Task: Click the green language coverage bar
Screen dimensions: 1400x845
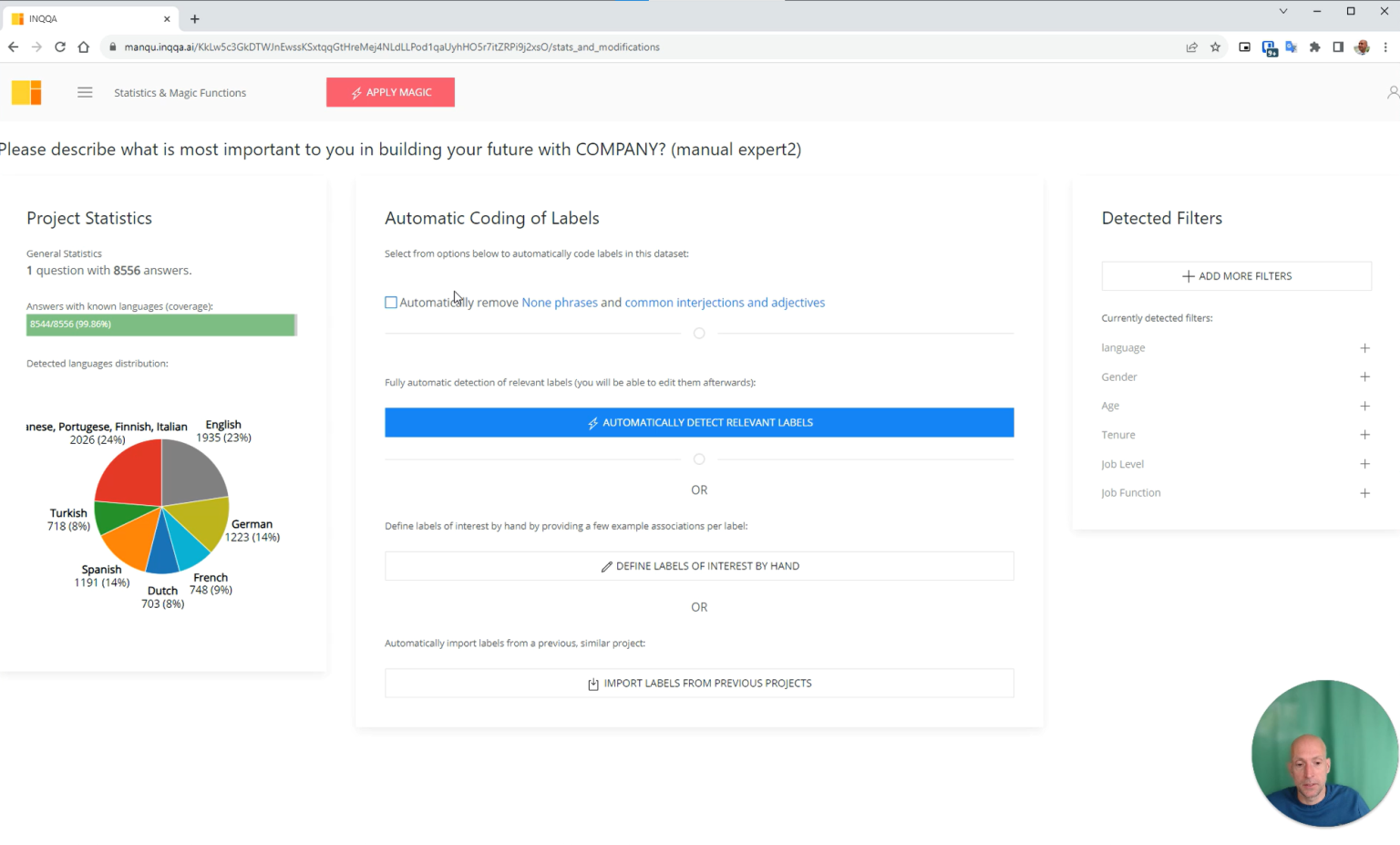Action: (161, 325)
